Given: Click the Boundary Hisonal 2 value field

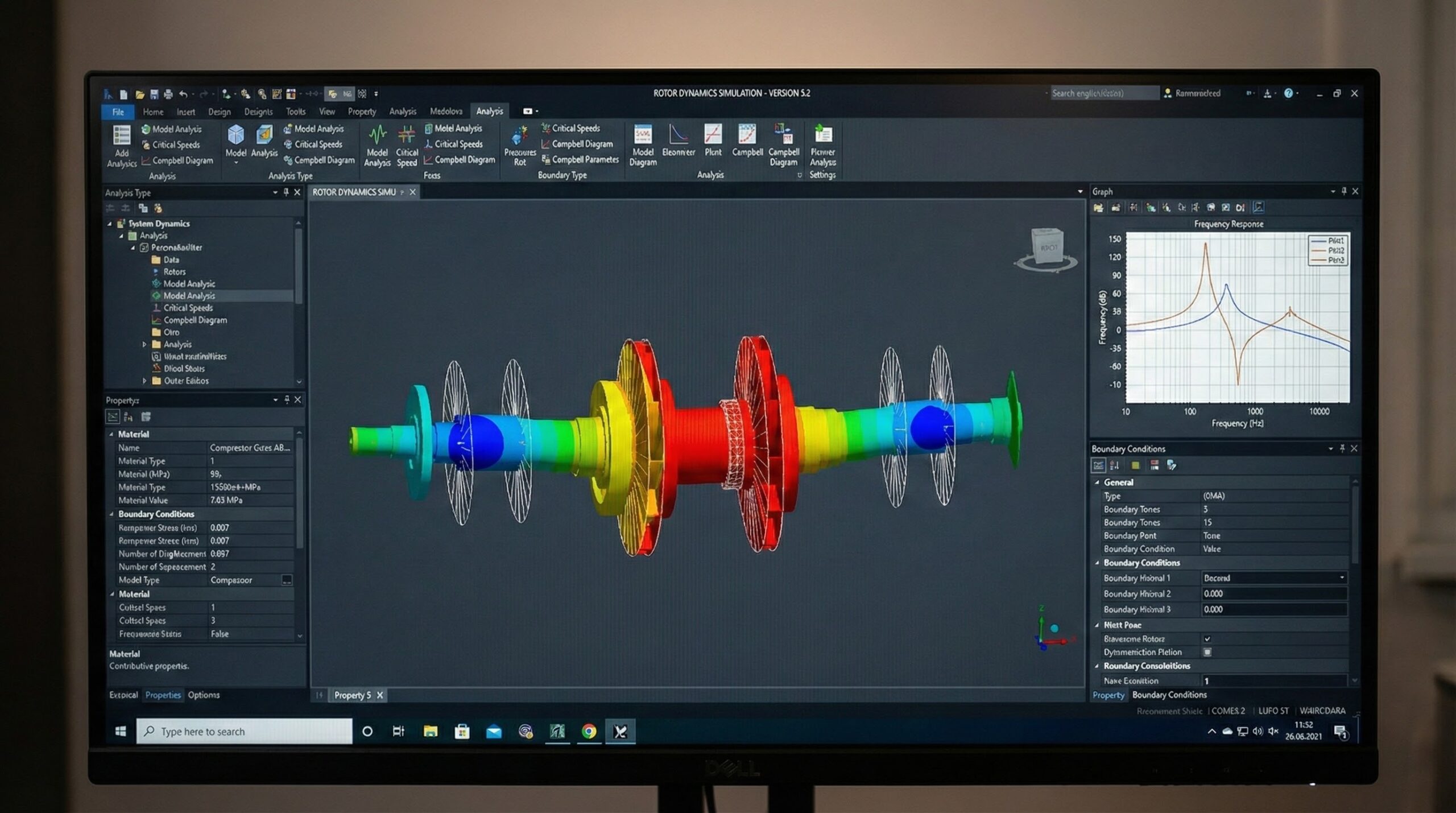Looking at the screenshot, I should tap(1273, 593).
